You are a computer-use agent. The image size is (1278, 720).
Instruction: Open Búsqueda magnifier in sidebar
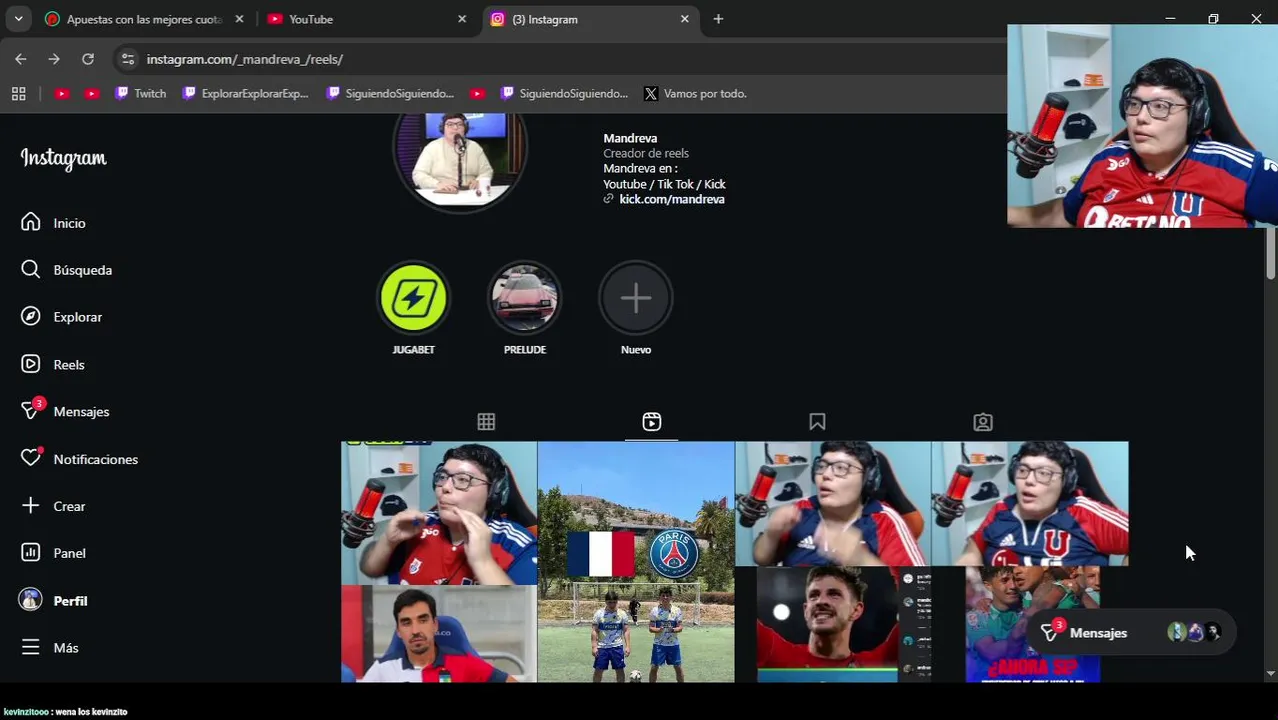click(31, 269)
